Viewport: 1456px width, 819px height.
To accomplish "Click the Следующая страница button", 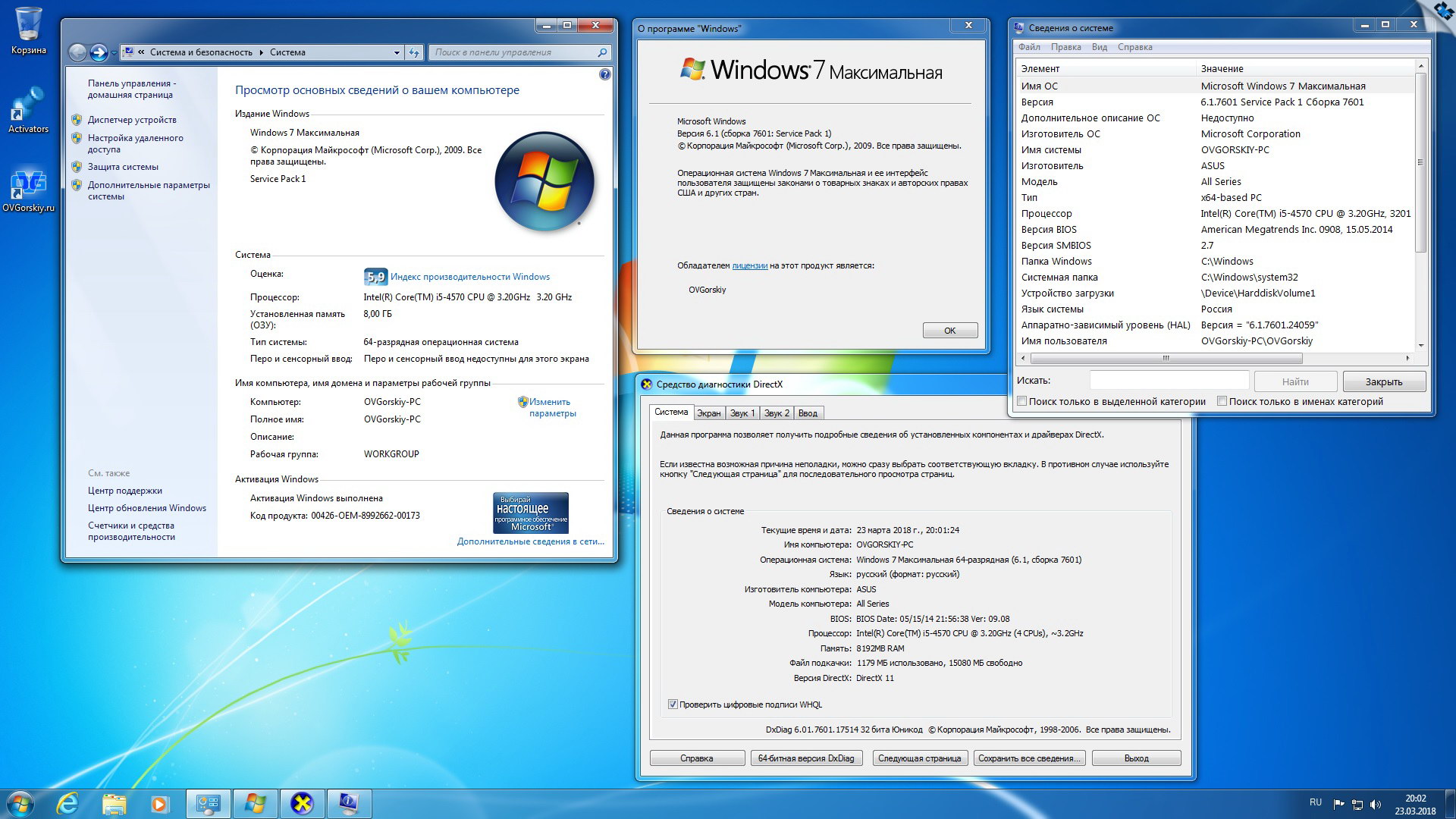I will [x=919, y=758].
